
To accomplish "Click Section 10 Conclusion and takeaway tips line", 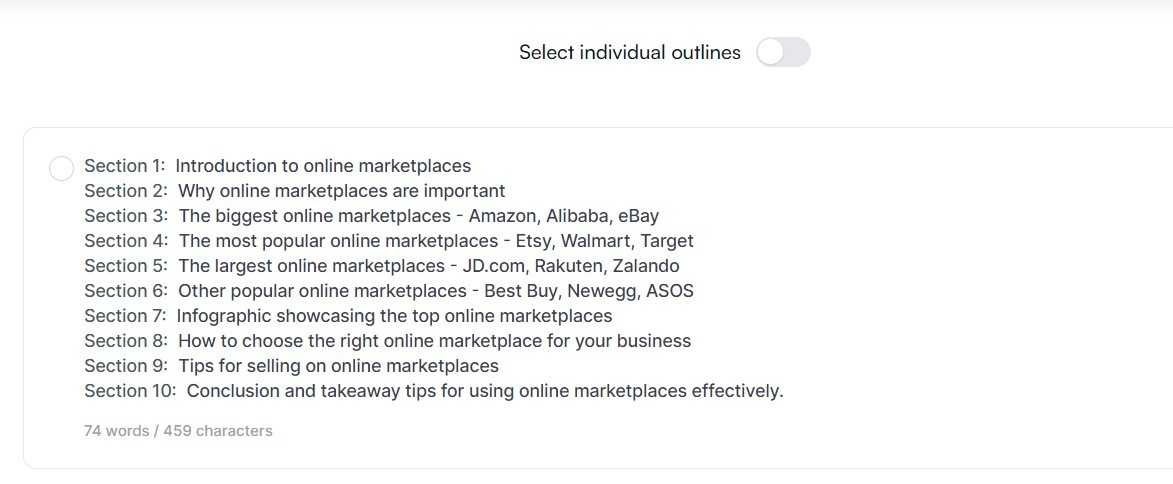I will pos(434,390).
